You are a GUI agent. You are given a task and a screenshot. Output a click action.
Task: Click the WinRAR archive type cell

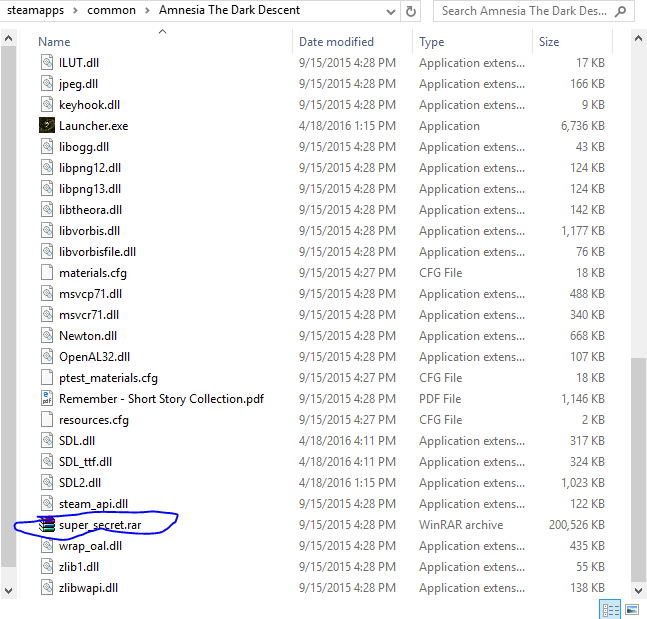(x=461, y=524)
